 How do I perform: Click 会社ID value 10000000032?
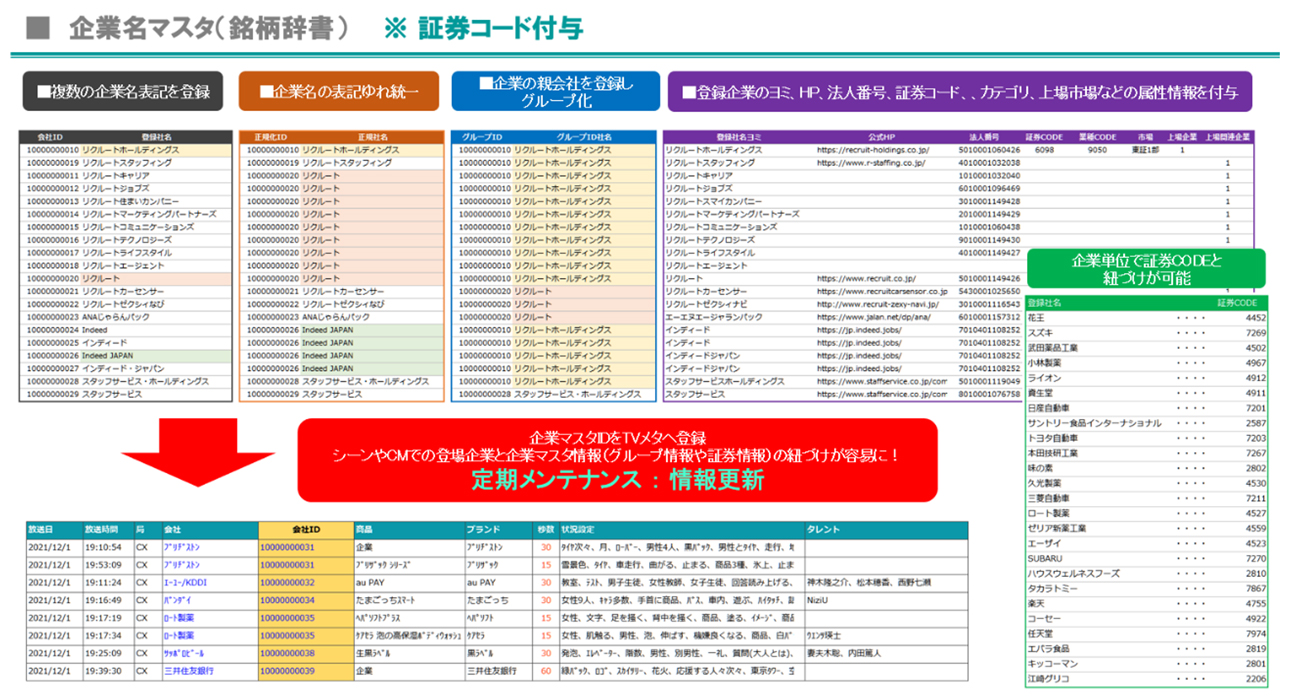coord(288,582)
